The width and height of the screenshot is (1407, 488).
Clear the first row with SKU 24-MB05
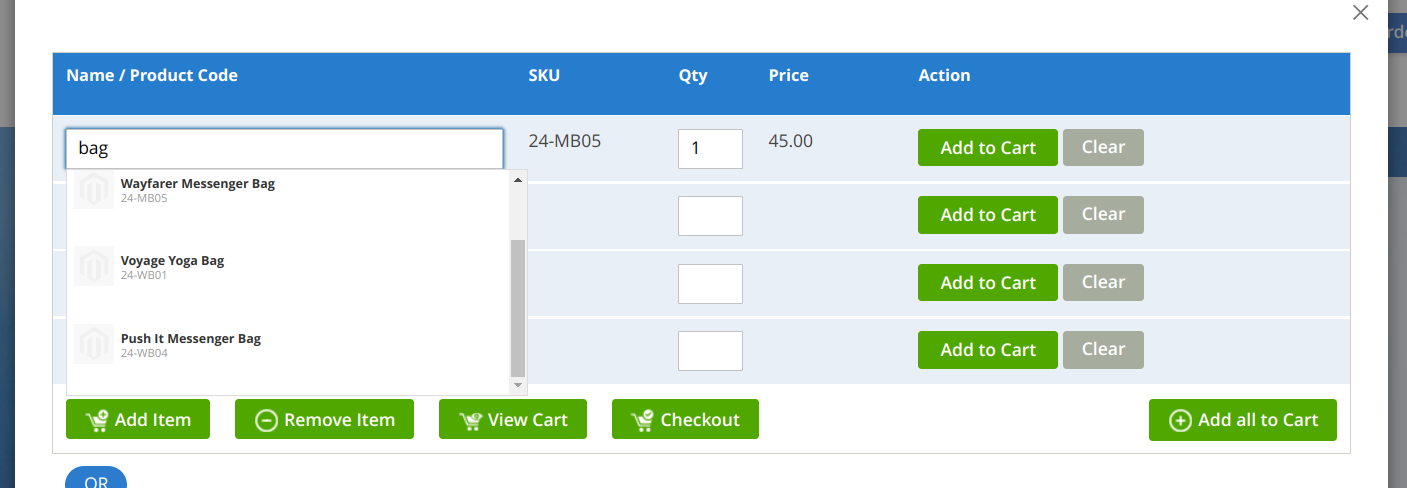pyautogui.click(x=1103, y=147)
